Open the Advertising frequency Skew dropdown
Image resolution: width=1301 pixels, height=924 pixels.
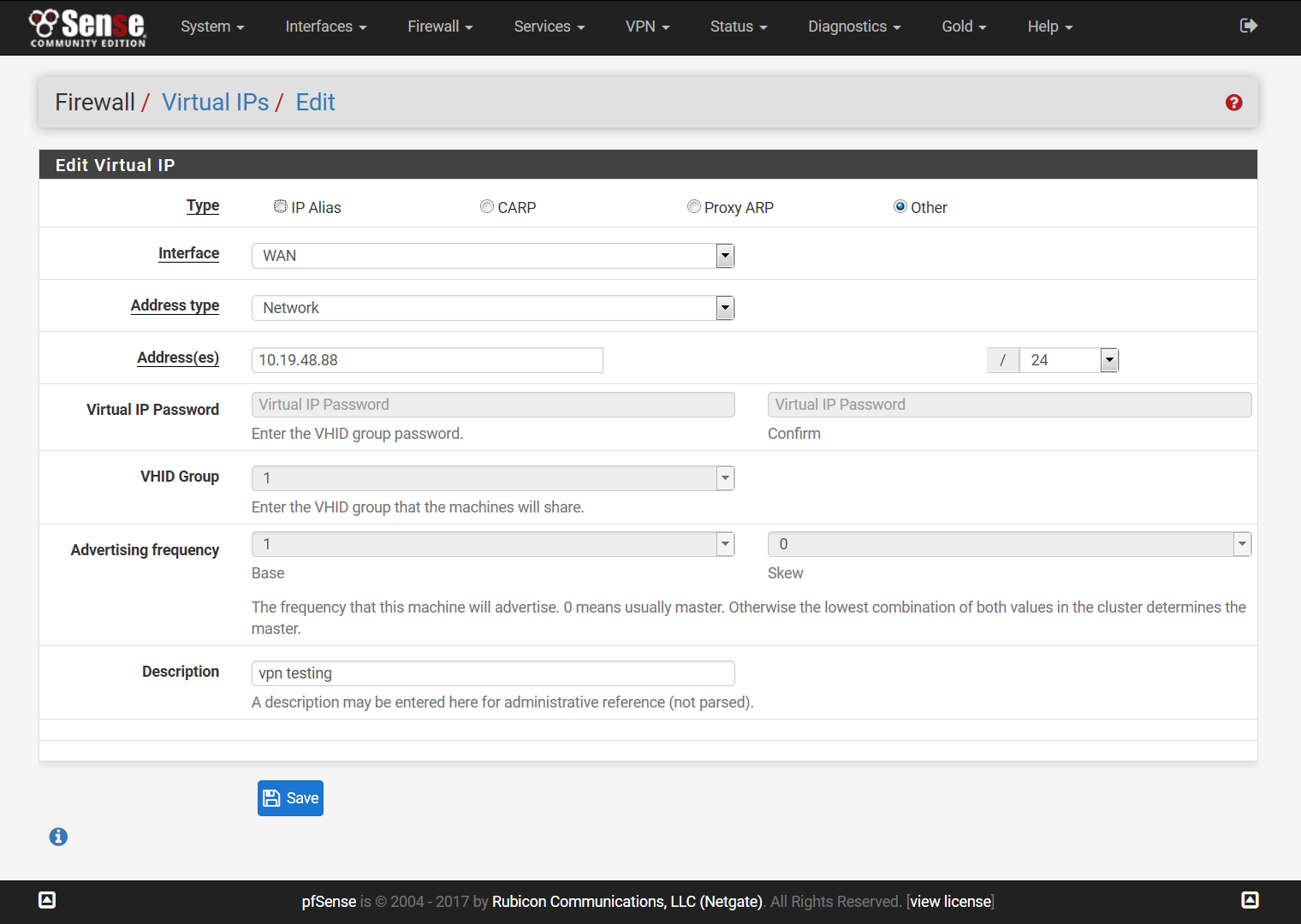[1242, 543]
